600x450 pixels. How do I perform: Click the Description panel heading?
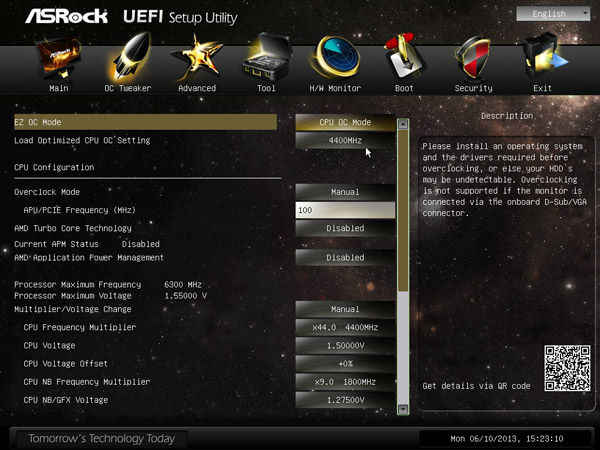[x=507, y=116]
